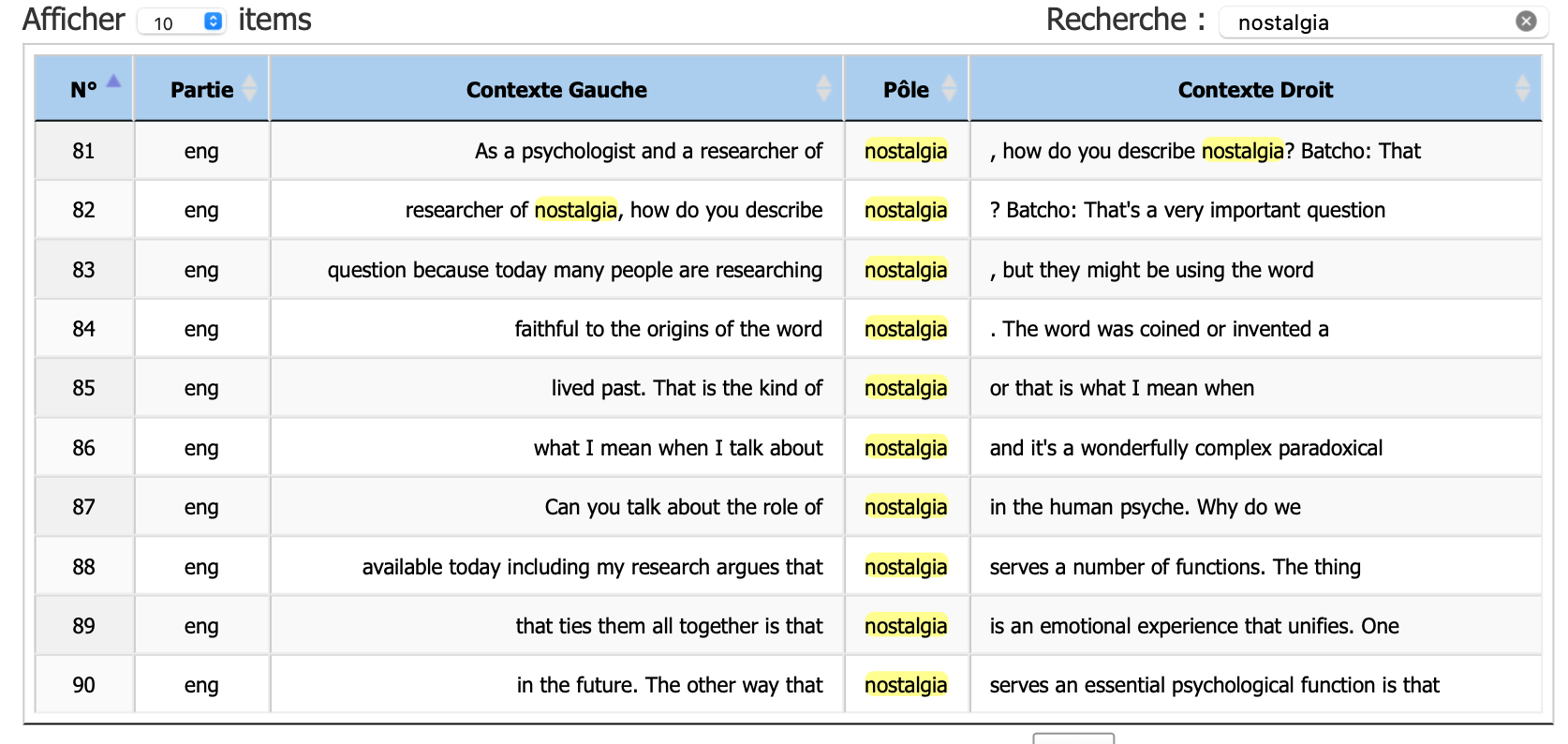Clear the nostalgia search field

pyautogui.click(x=1526, y=21)
